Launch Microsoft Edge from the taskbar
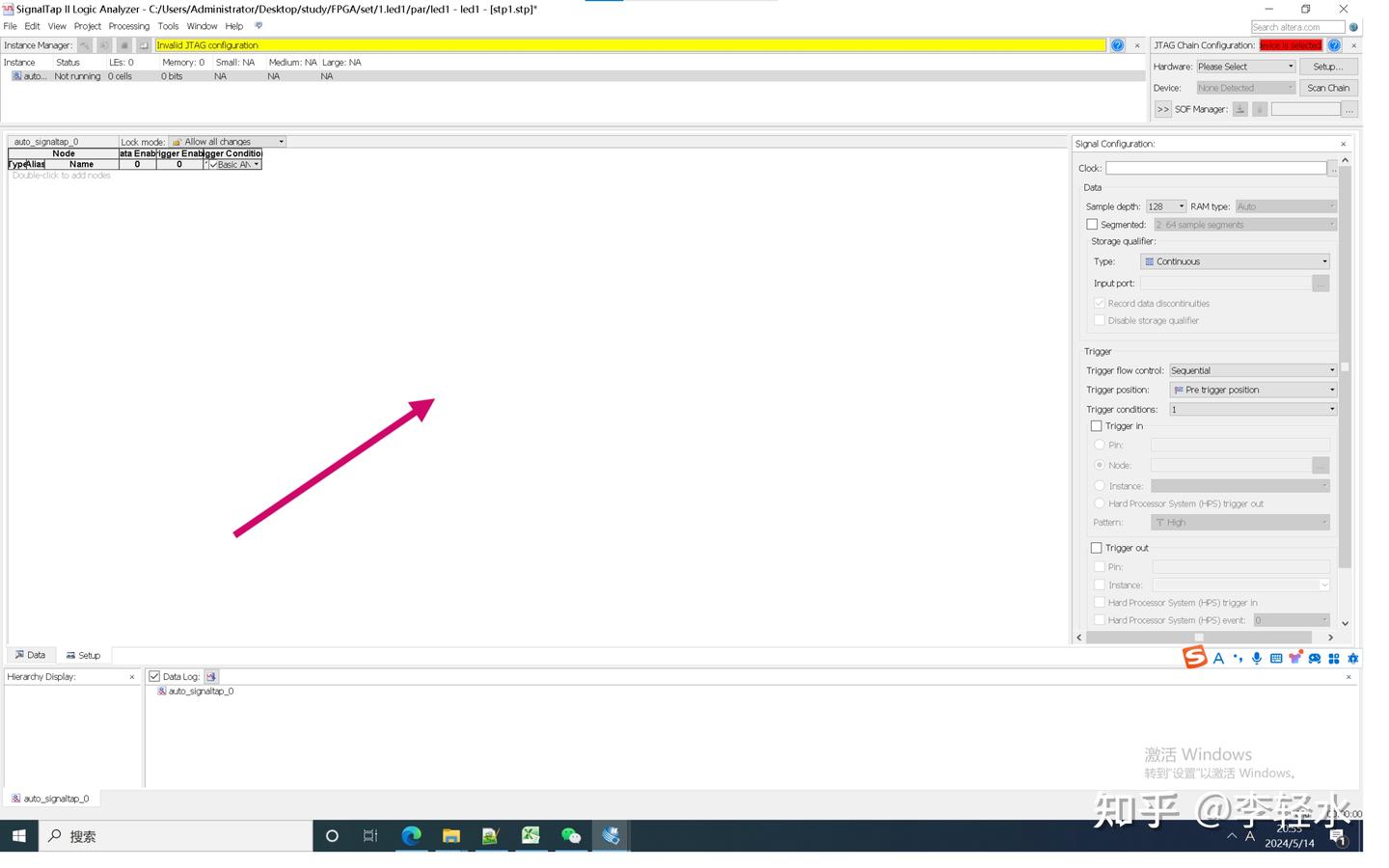This screenshot has width=1389, height=868. click(x=411, y=836)
